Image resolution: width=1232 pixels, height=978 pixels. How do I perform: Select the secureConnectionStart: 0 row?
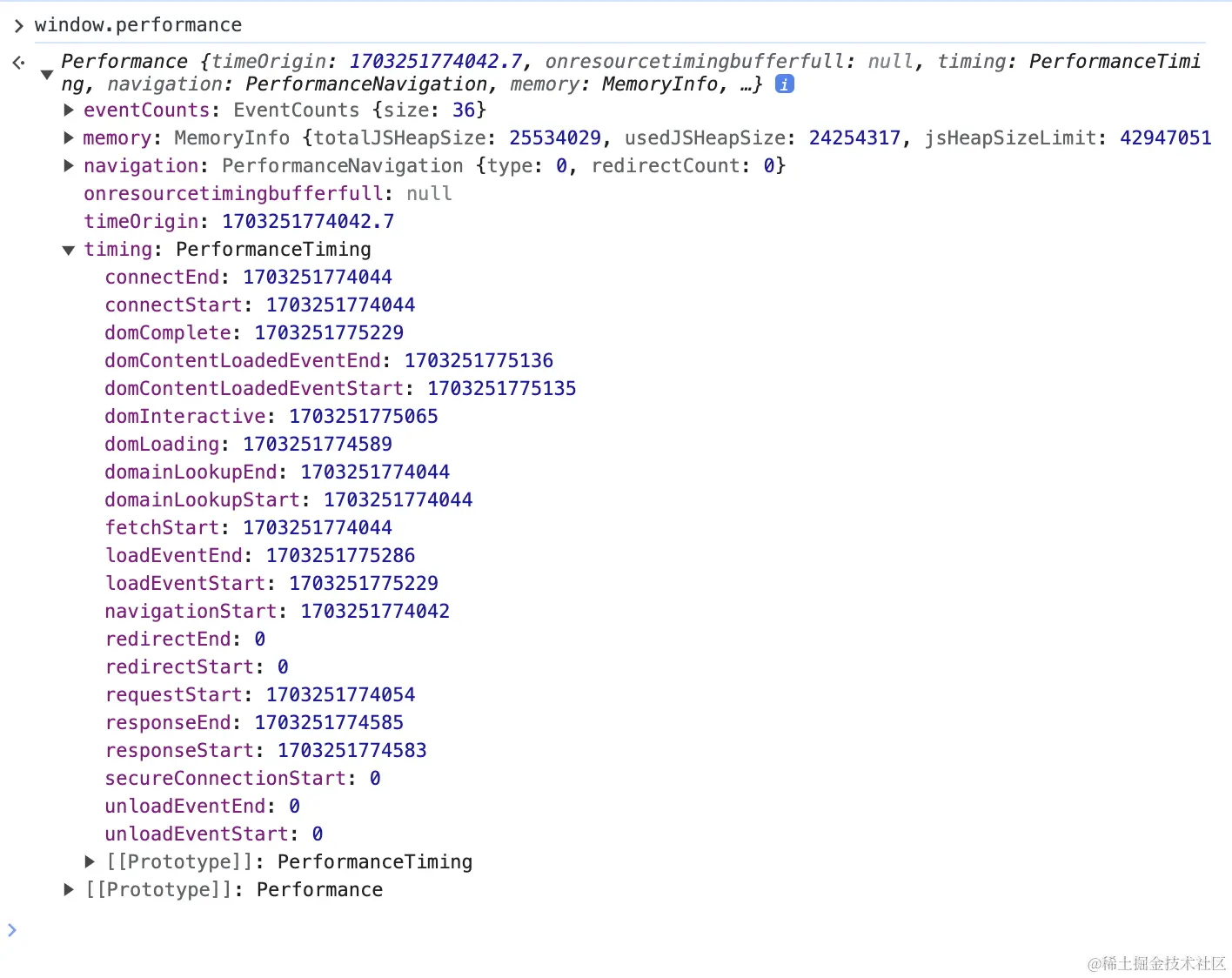[243, 778]
